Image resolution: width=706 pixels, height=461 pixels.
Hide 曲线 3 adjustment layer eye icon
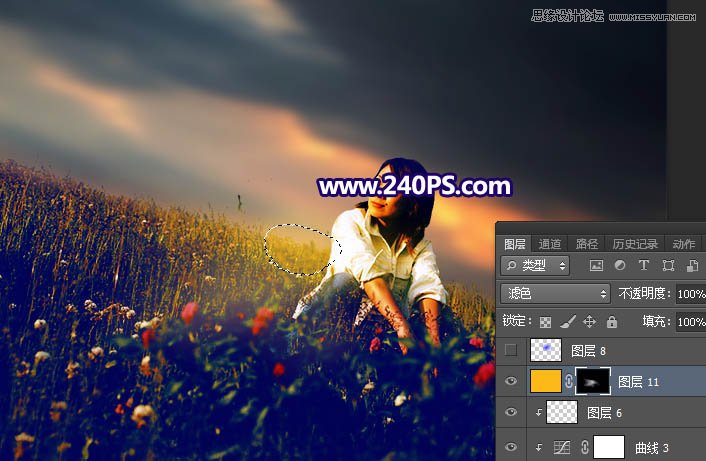point(511,447)
